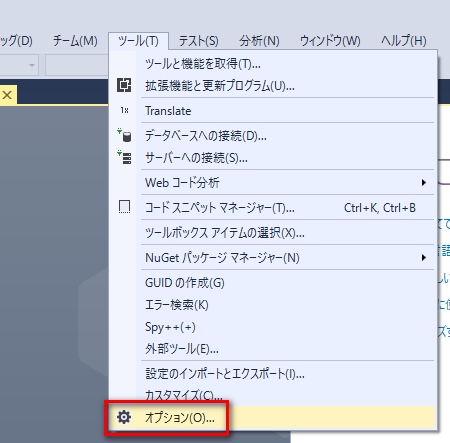Viewport: 450px width, 443px height.
Task: Click the code snippet manager icon
Action: [x=124, y=207]
